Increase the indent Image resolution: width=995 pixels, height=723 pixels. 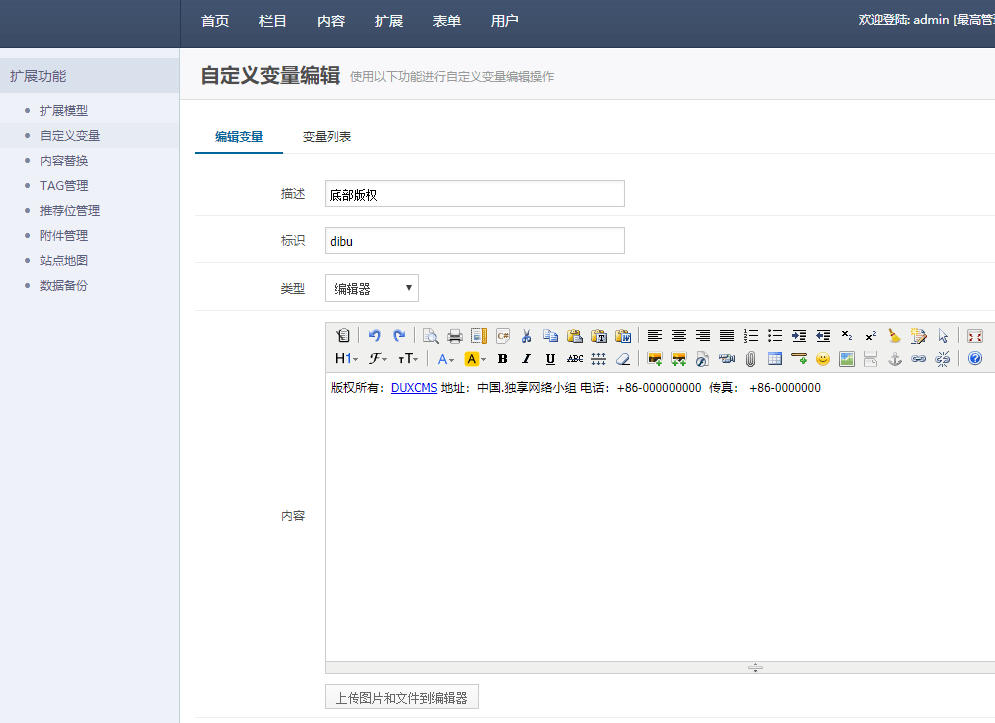[x=799, y=335]
